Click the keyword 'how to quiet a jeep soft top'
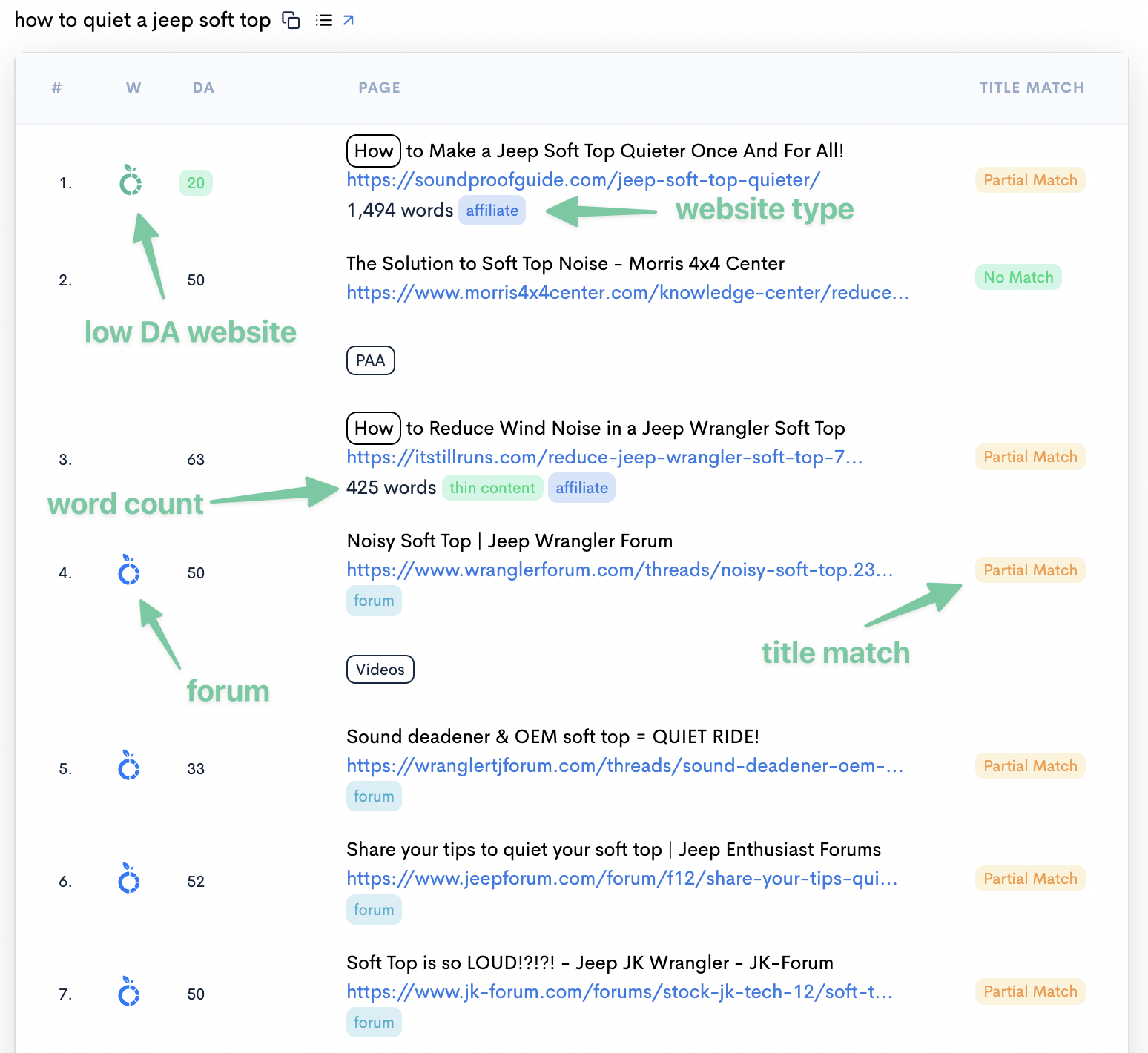The width and height of the screenshot is (1148, 1053). point(142,20)
